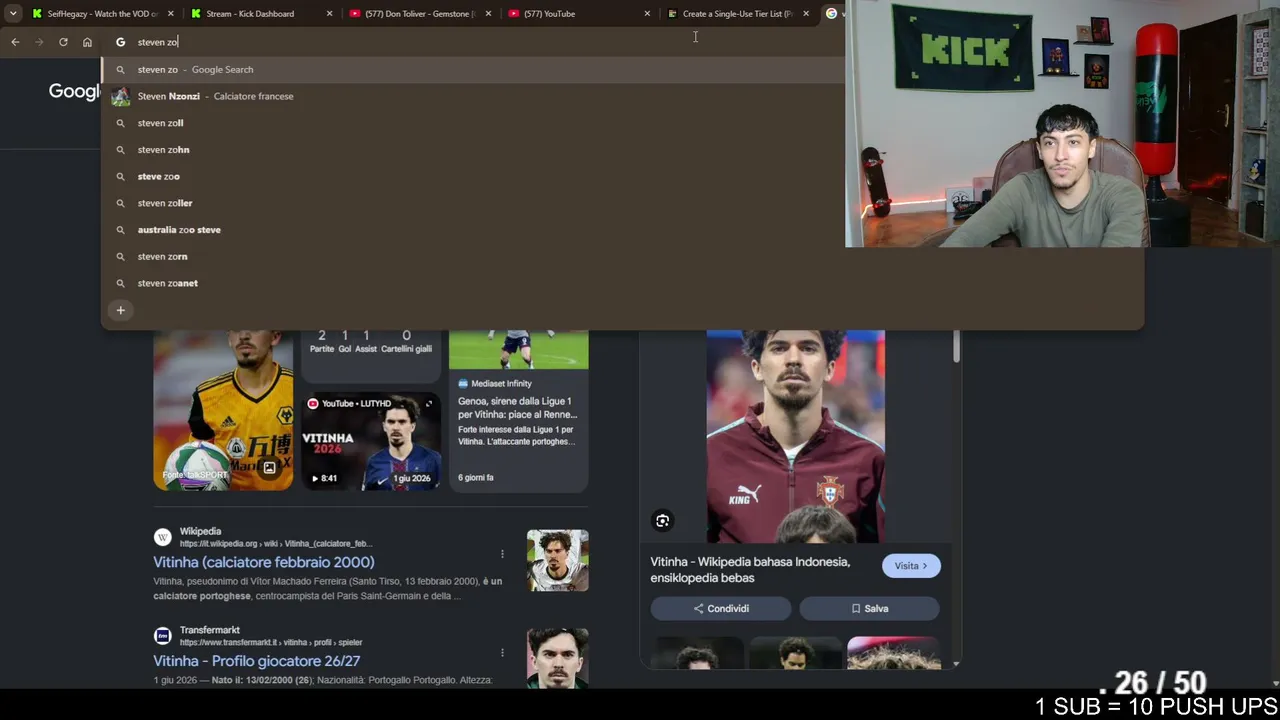Open the Wikipedia result options menu

(x=502, y=554)
